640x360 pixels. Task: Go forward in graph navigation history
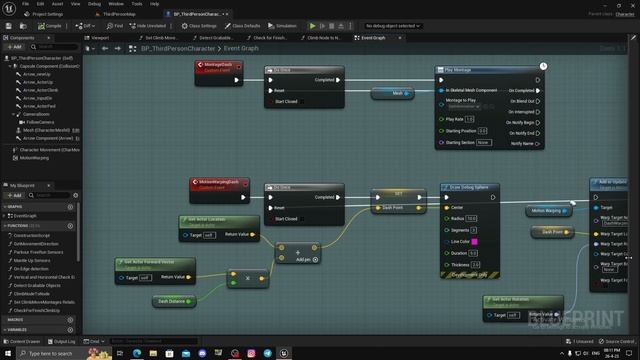tap(118, 49)
